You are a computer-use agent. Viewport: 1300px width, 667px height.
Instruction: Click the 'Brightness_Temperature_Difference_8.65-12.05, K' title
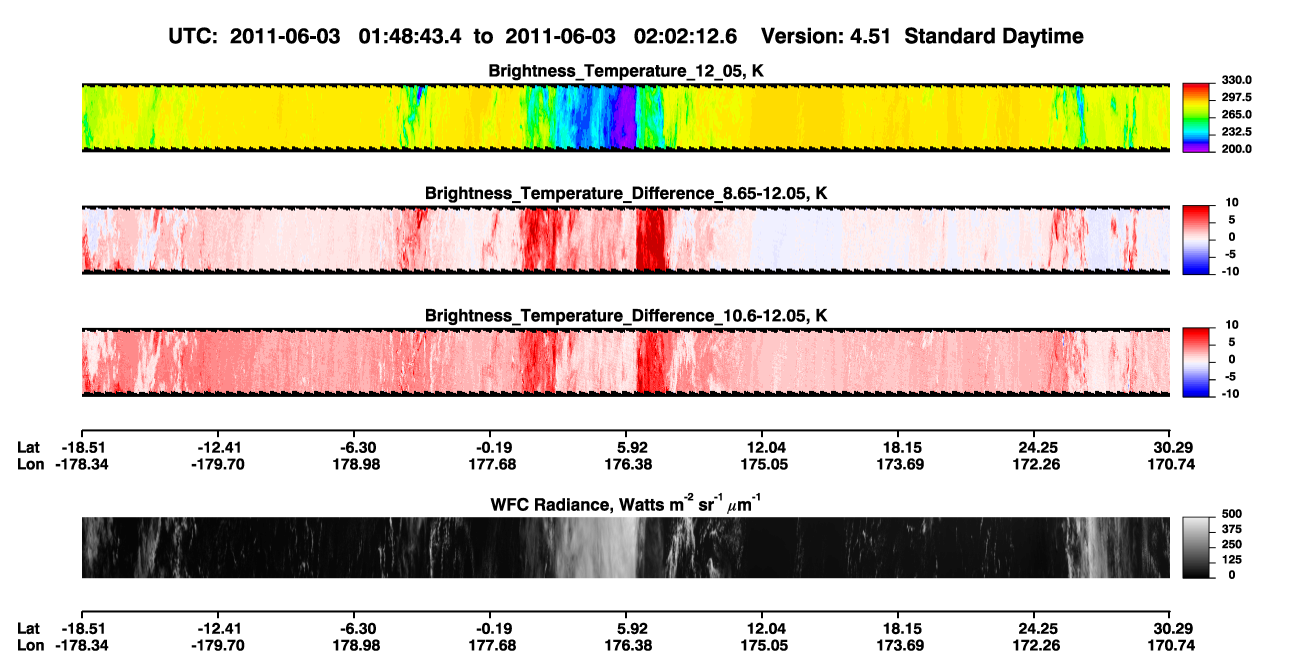(x=625, y=193)
